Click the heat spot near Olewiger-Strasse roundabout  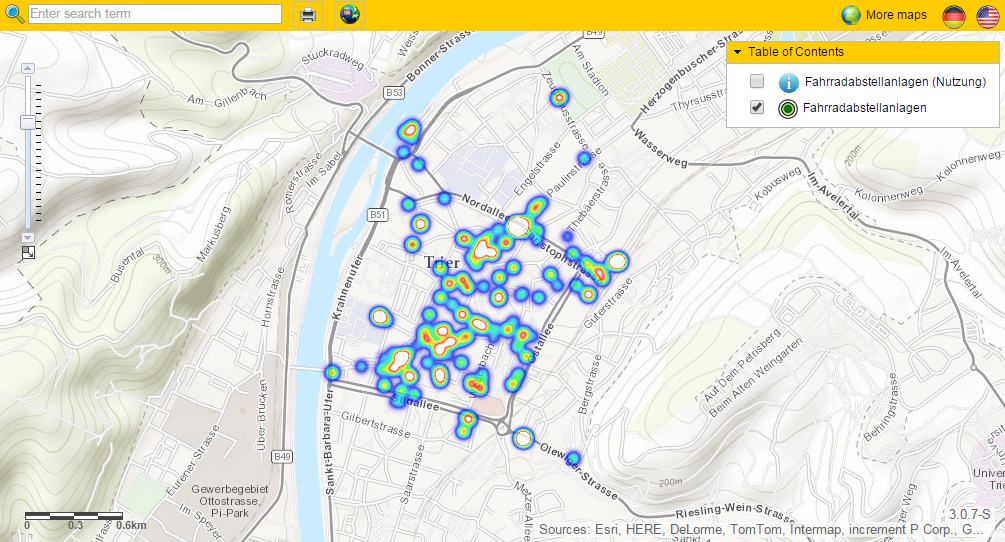[x=524, y=439]
